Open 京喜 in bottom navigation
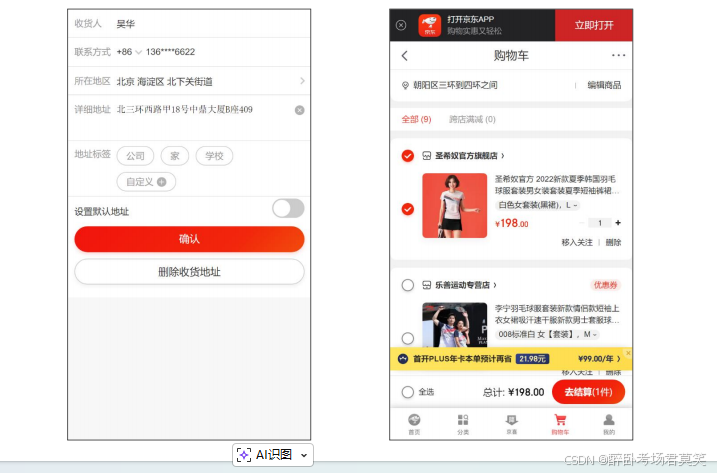This screenshot has height=473, width=717. (511, 424)
